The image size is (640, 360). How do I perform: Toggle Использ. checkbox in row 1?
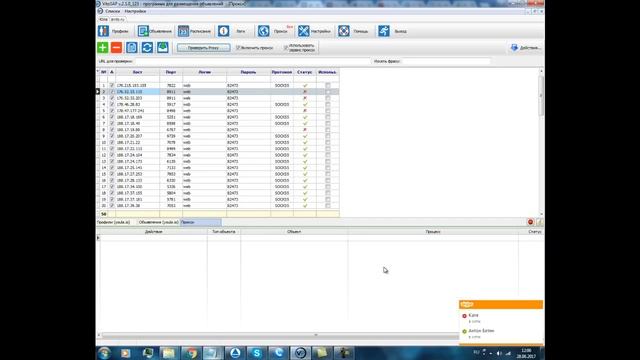(x=328, y=85)
